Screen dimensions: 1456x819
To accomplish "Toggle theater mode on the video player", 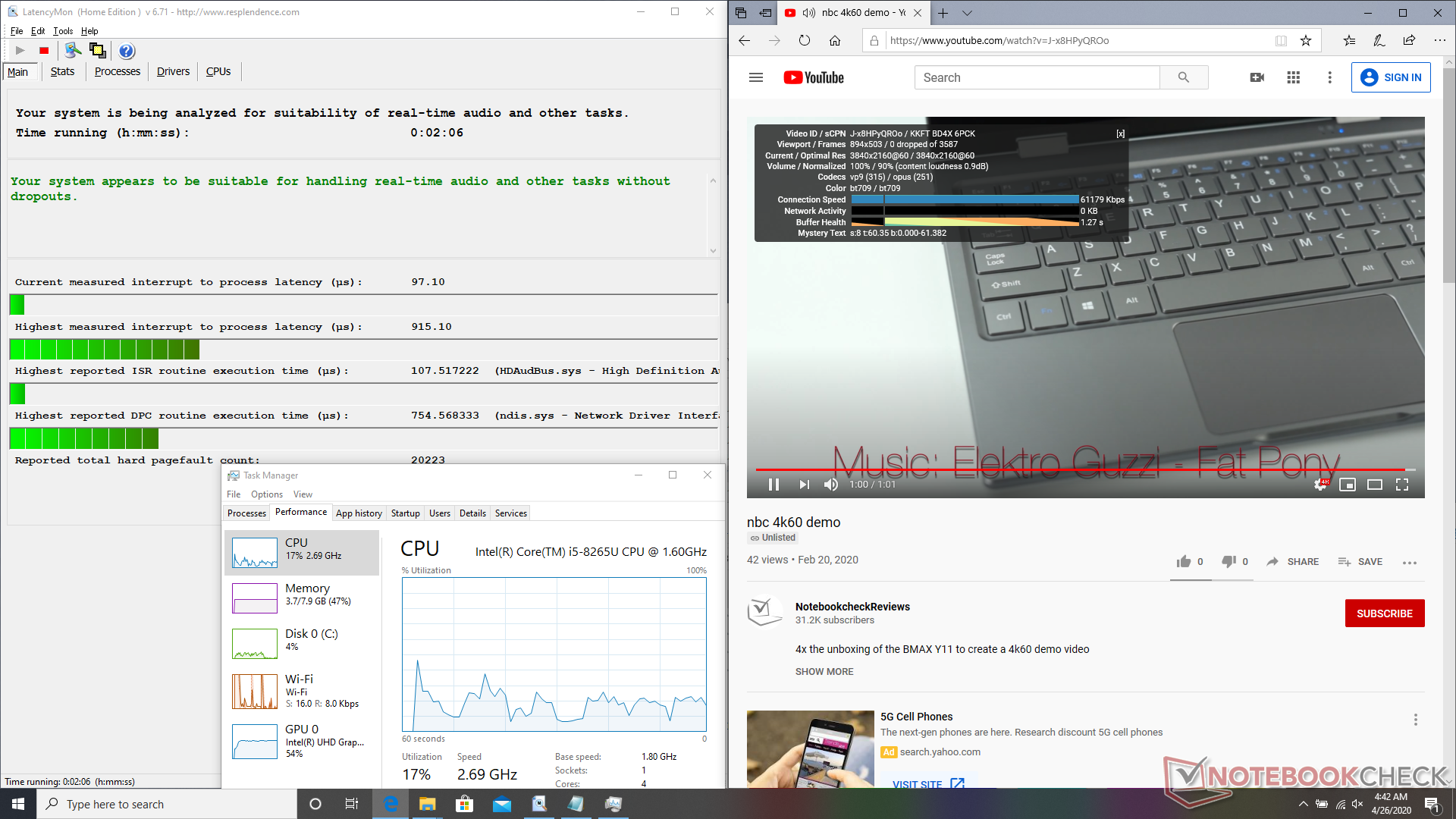I will [x=1374, y=485].
